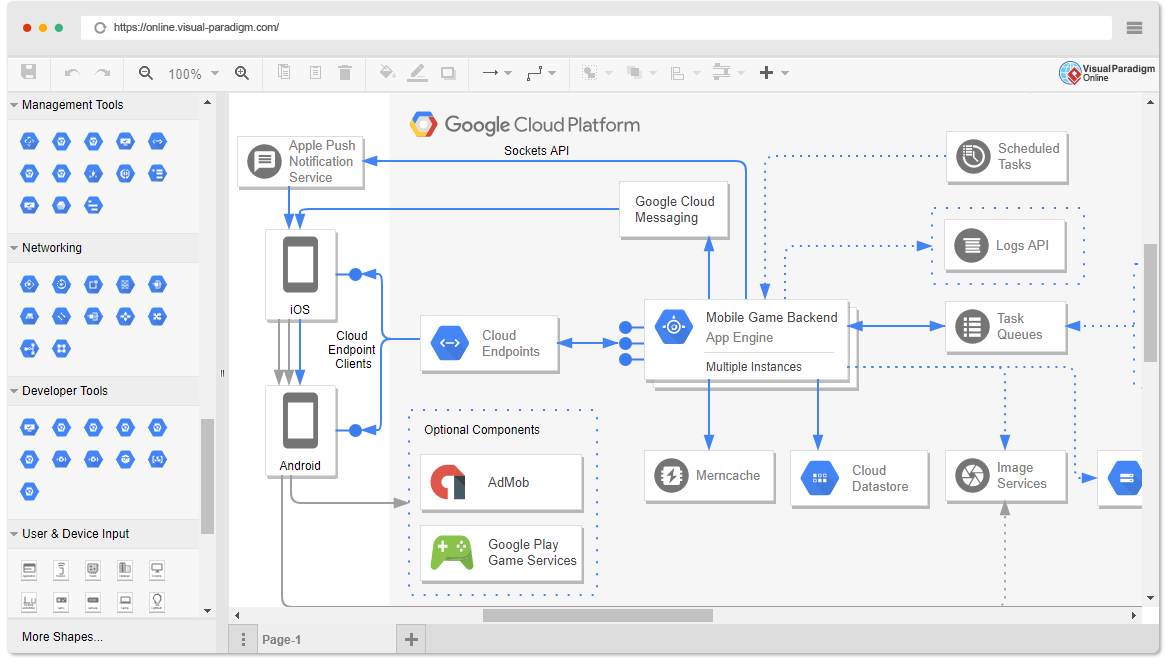Click More Shapes button
Image resolution: width=1170 pixels, height=665 pixels.
tap(63, 637)
